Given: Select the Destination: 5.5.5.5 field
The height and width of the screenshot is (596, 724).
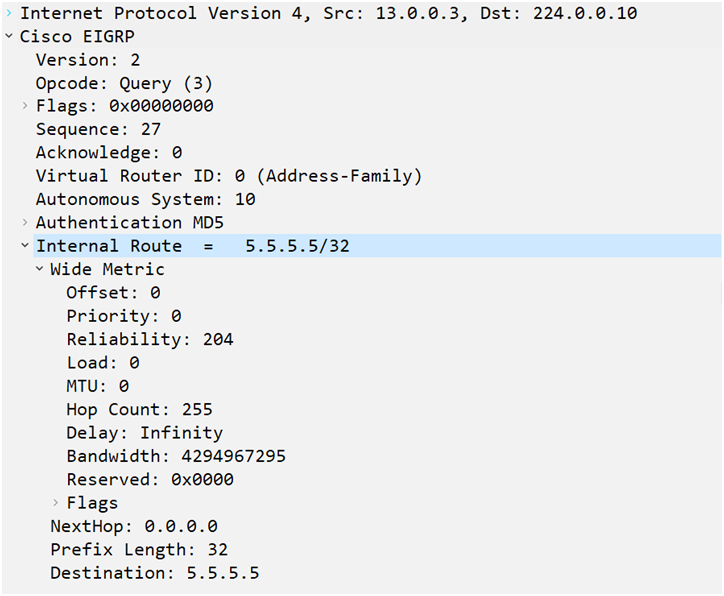Looking at the screenshot, I should [155, 573].
